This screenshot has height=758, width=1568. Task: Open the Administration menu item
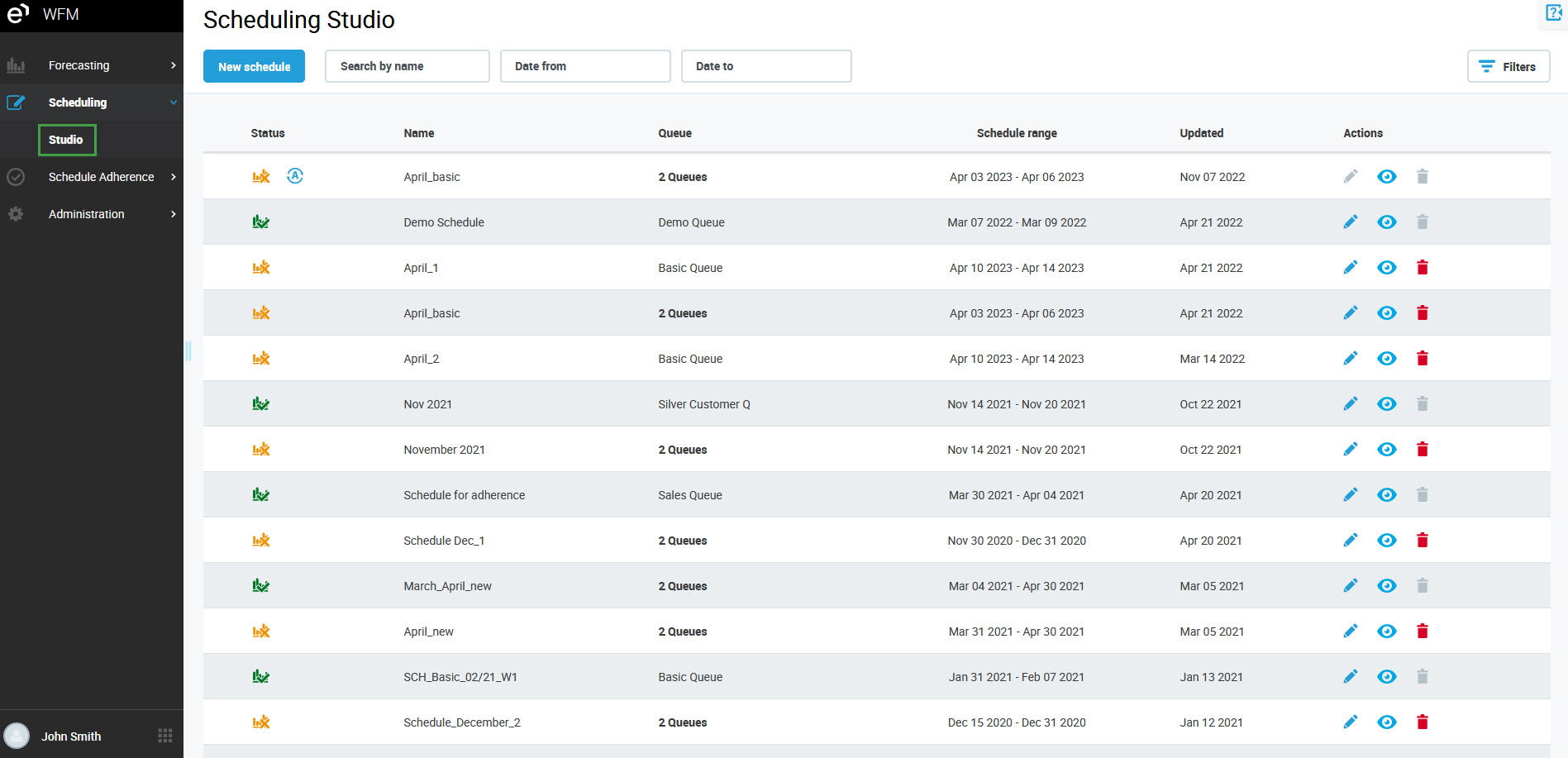pos(87,214)
